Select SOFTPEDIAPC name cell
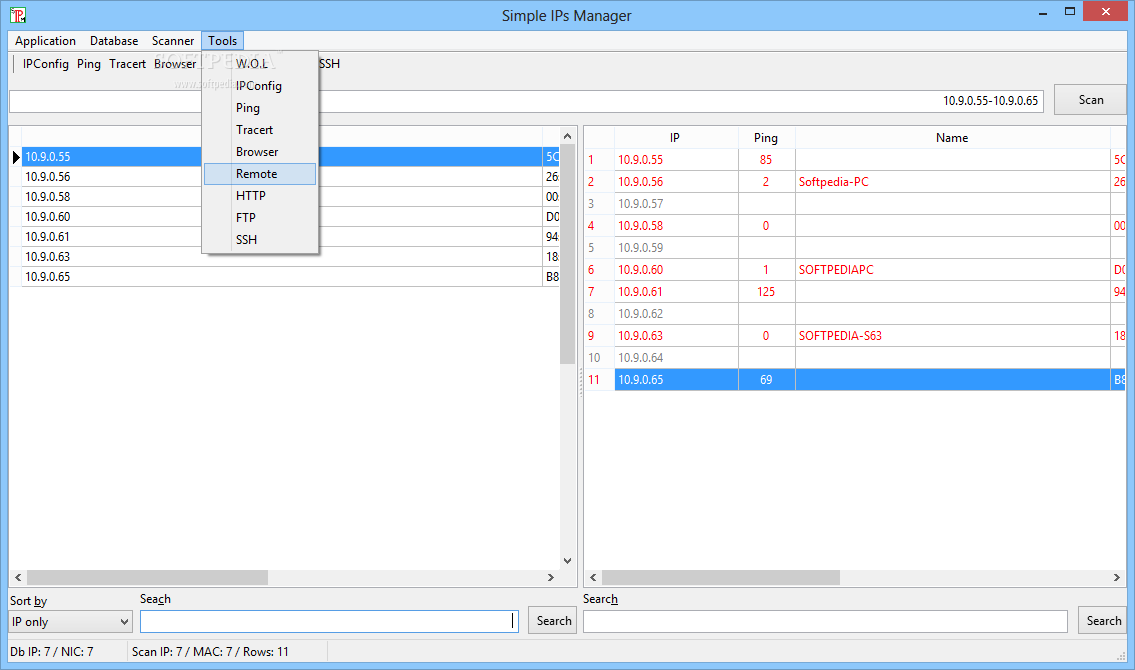1135x670 pixels. tap(952, 270)
